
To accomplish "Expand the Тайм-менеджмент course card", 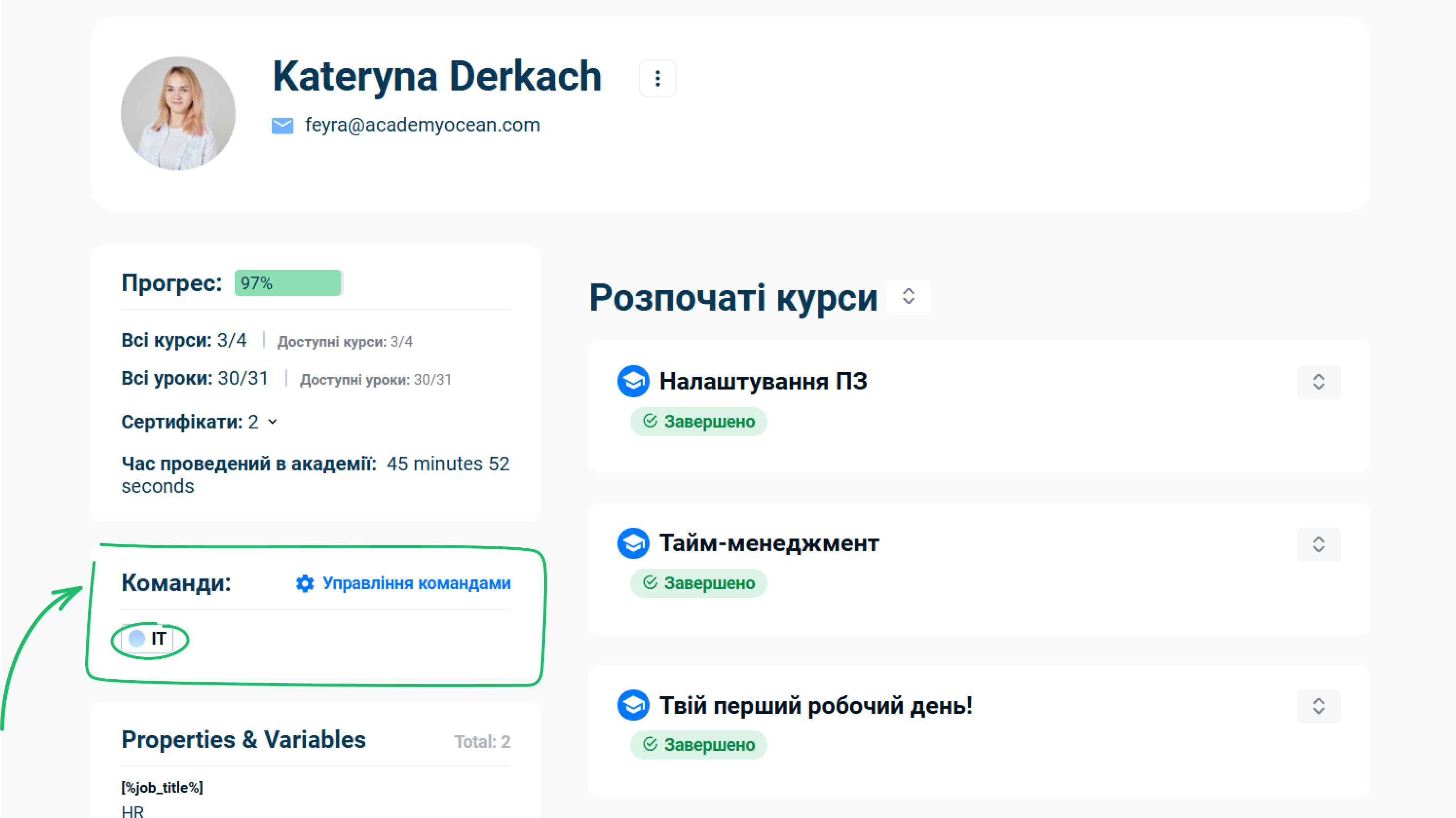I will pyautogui.click(x=1318, y=544).
